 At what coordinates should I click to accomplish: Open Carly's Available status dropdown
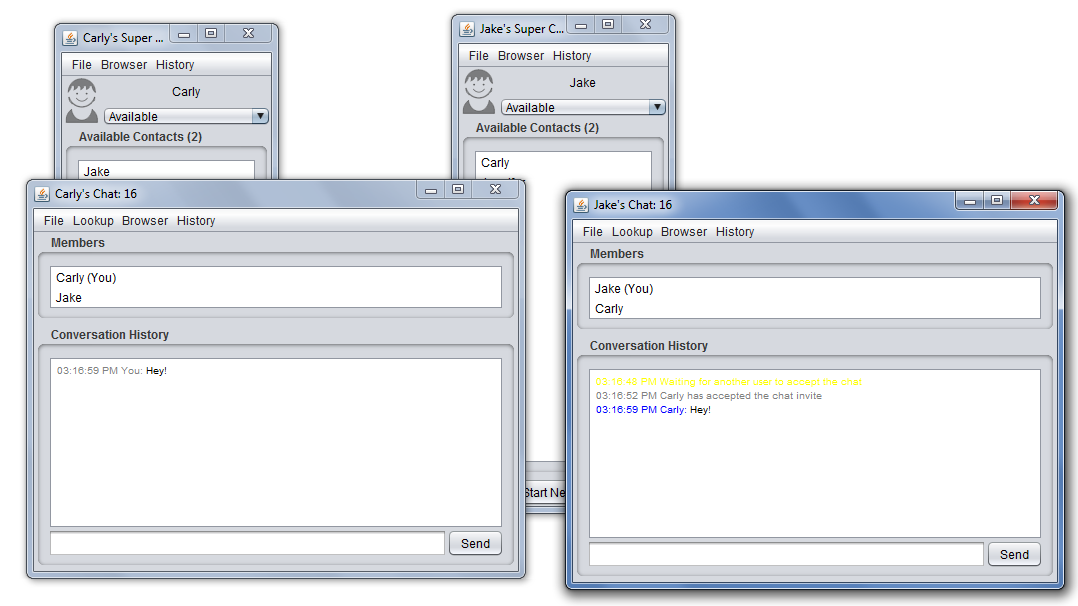tap(260, 115)
